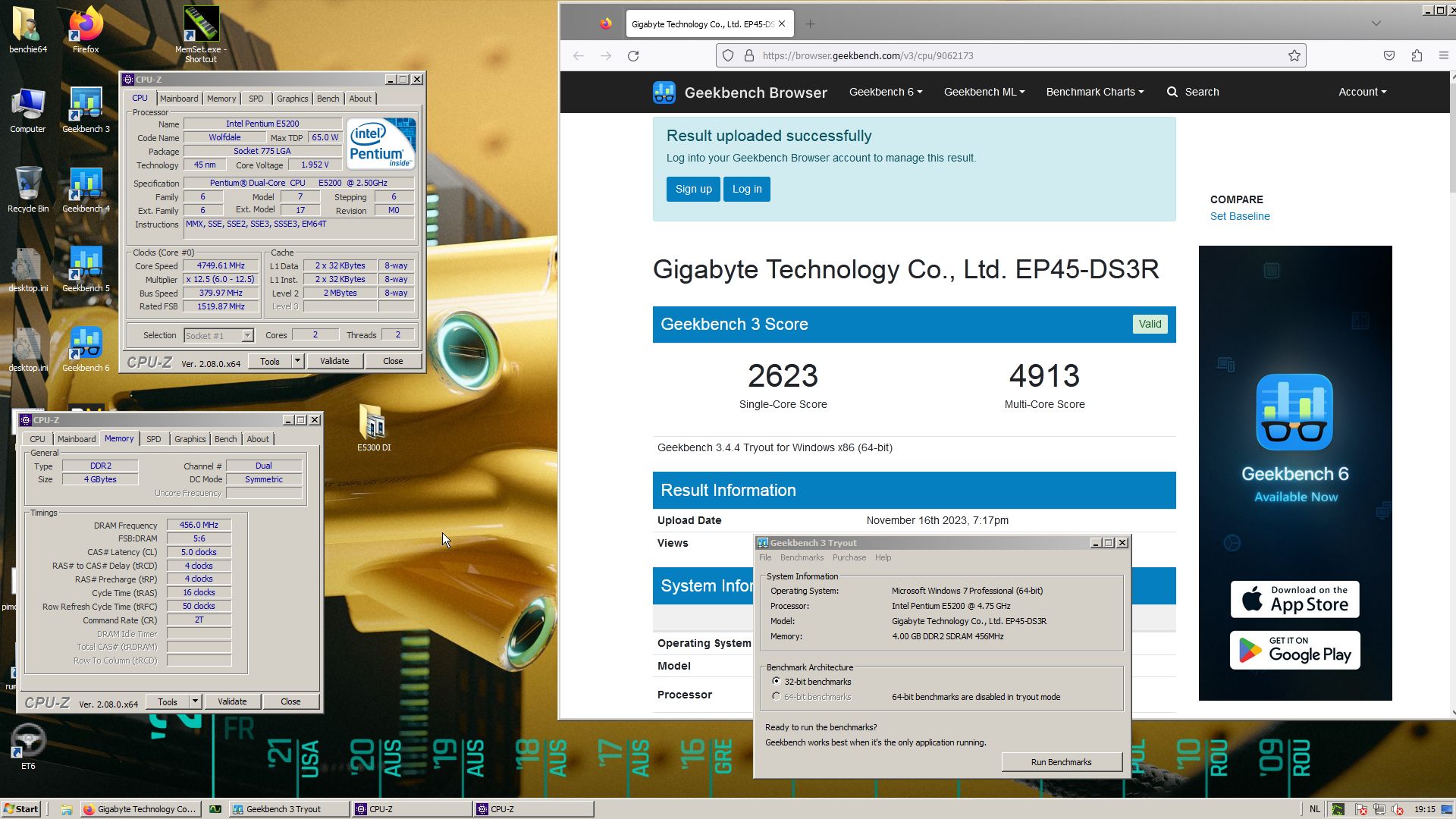This screenshot has height=819, width=1456.
Task: Open the Account dropdown menu
Action: [x=1362, y=92]
